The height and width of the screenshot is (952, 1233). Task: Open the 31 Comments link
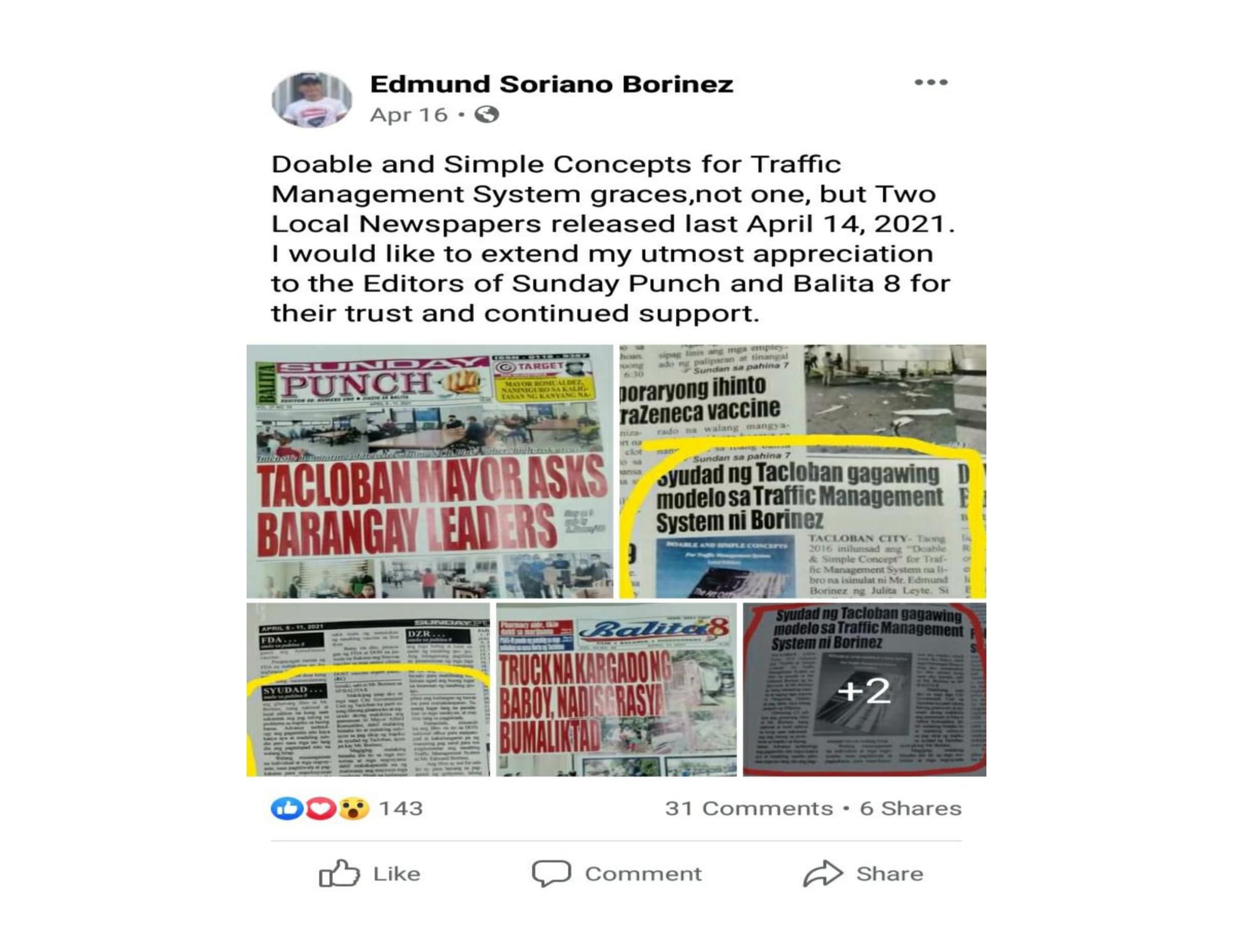coord(749,808)
